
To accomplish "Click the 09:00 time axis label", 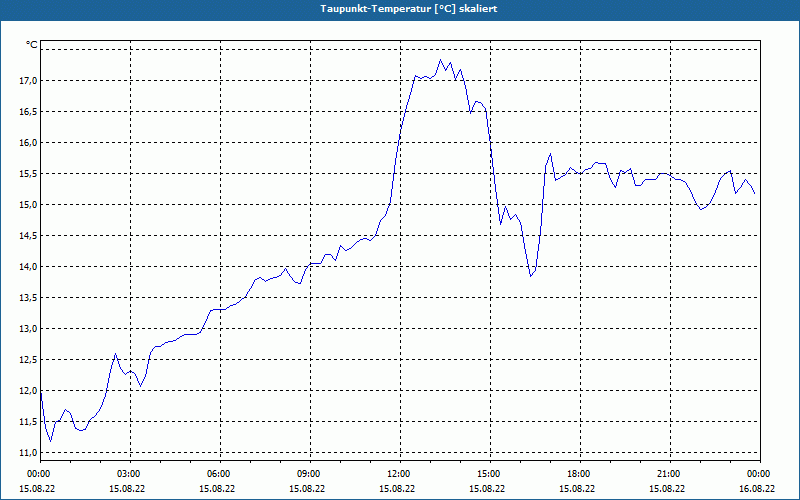I will click(310, 473).
